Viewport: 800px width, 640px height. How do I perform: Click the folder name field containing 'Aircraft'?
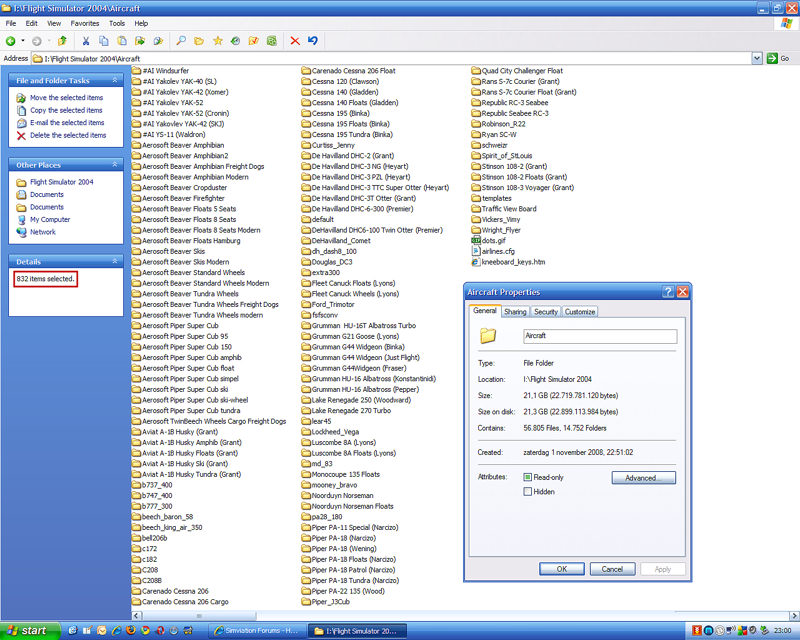pyautogui.click(x=600, y=336)
